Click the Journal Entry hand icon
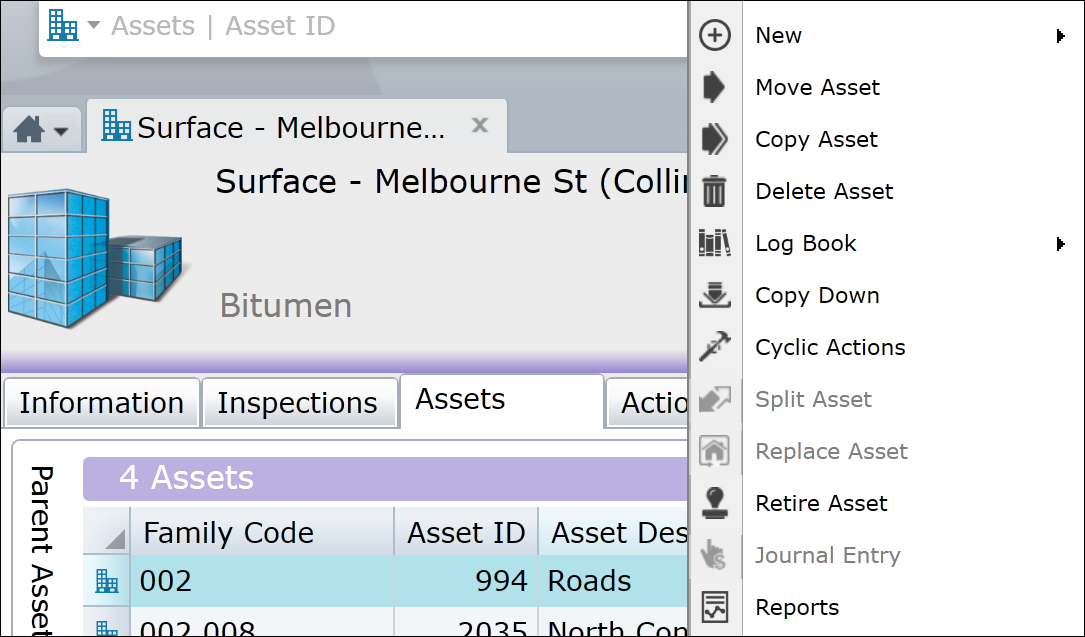 click(713, 555)
